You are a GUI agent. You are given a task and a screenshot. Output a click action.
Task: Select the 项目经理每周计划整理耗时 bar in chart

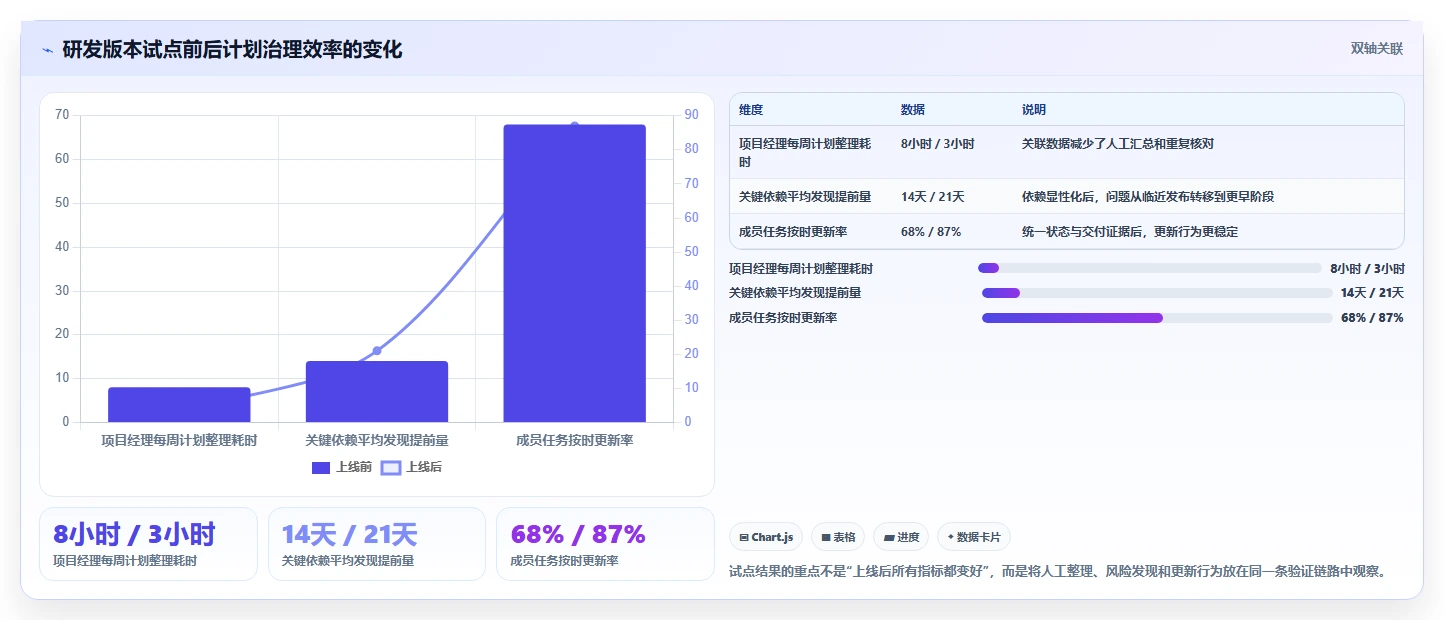[179, 405]
